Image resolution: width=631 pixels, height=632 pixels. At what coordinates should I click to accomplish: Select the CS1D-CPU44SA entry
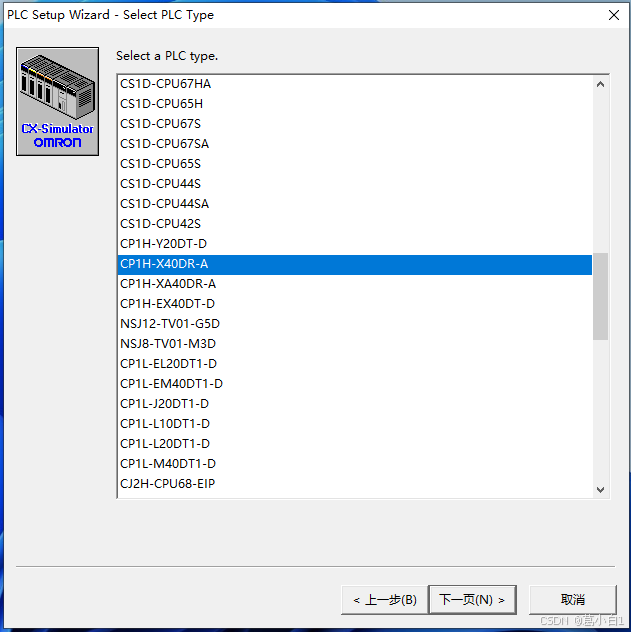pos(355,204)
